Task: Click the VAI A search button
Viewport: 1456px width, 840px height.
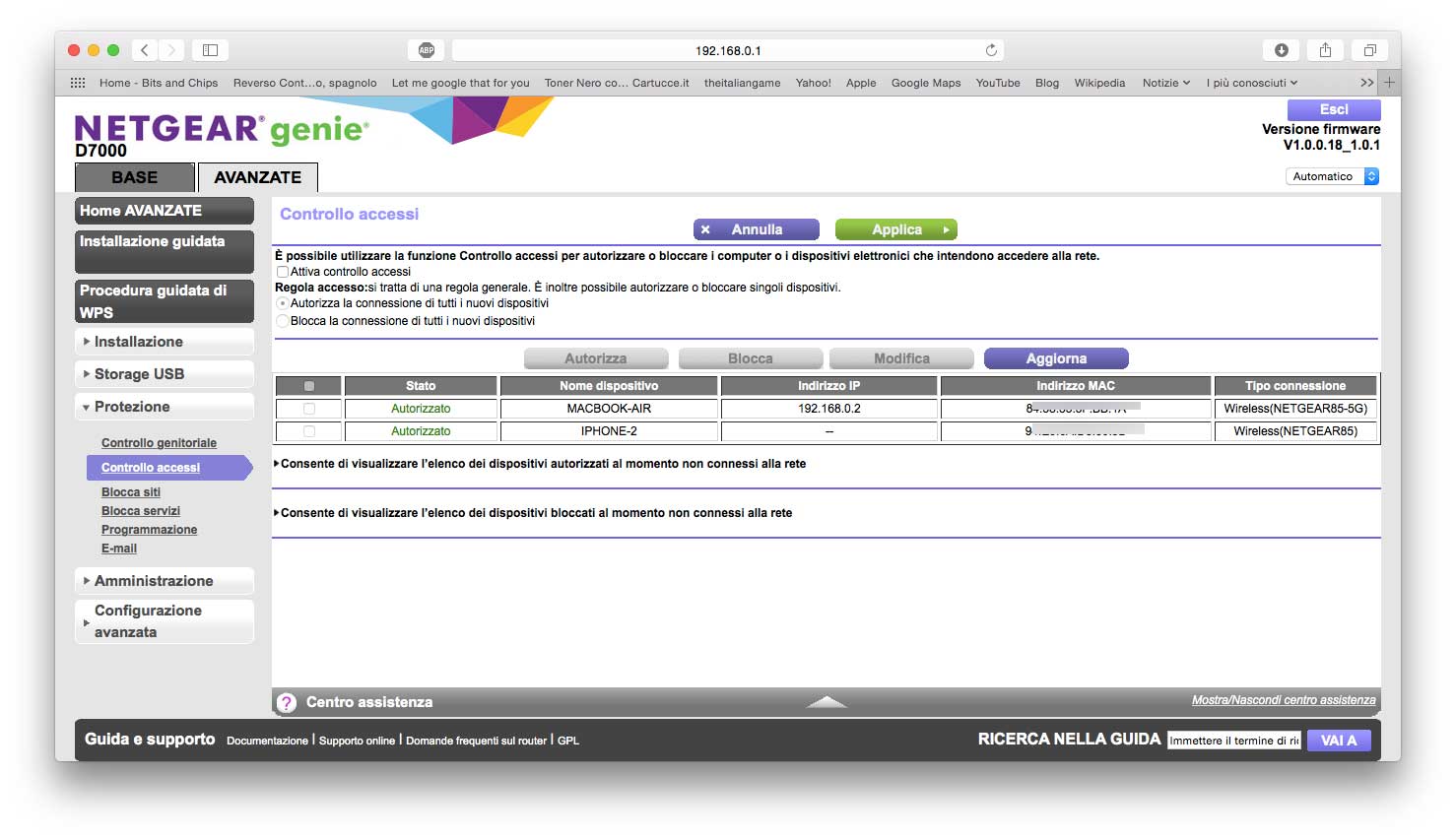Action: [1339, 740]
